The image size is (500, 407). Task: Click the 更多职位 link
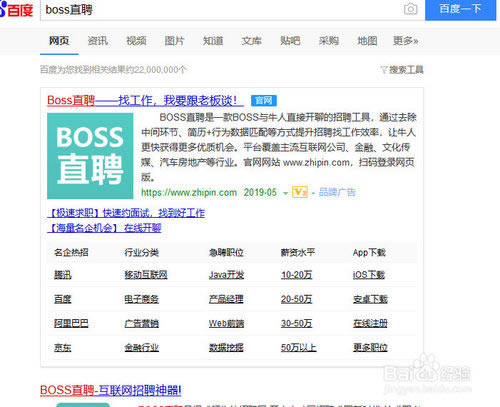click(x=370, y=348)
